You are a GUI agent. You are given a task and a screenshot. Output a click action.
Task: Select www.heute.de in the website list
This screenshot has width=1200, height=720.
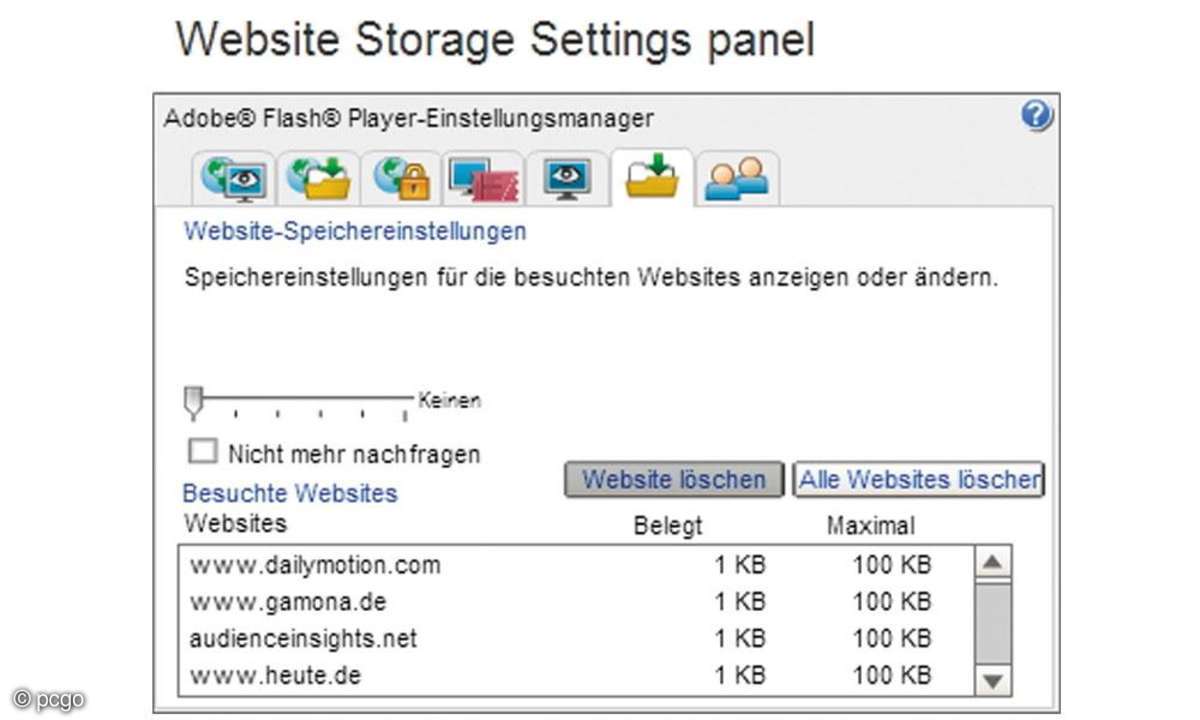(275, 675)
